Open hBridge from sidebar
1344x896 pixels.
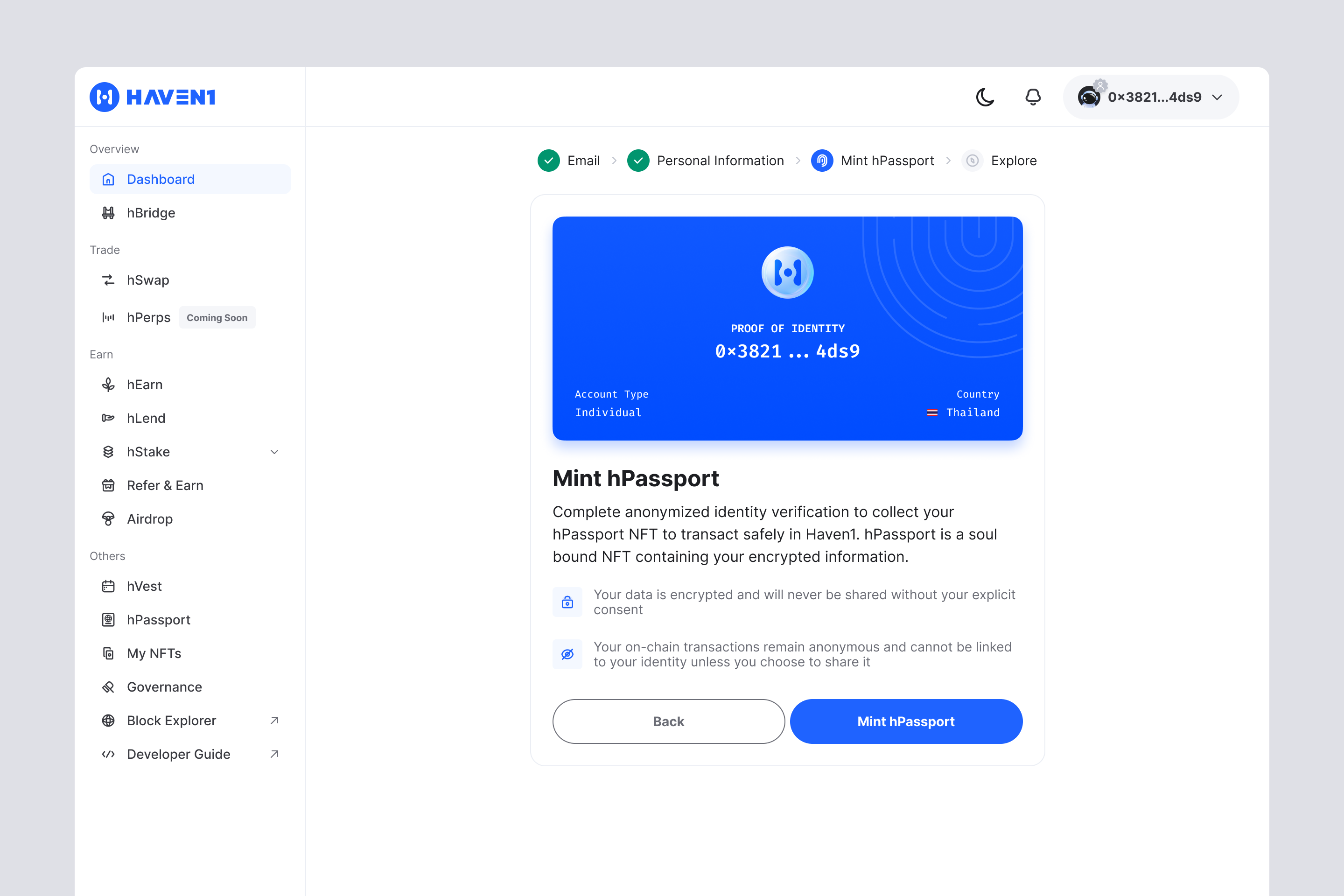pyautogui.click(x=151, y=213)
